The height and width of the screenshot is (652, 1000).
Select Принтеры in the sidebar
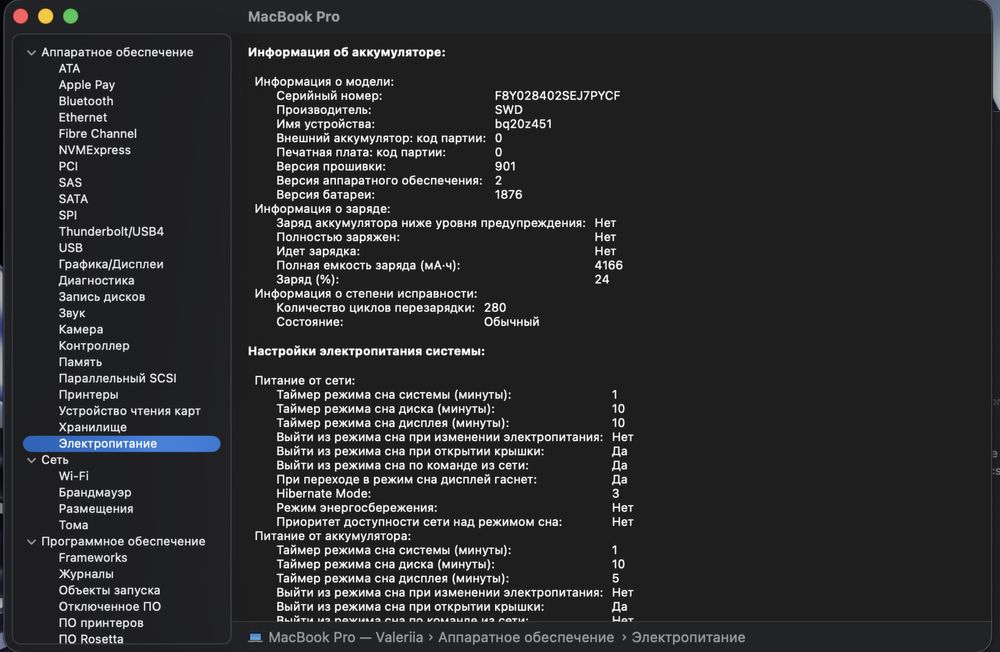tap(88, 394)
